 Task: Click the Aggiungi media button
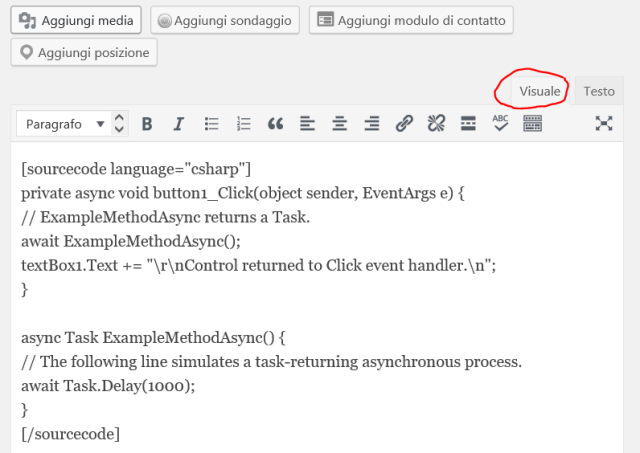tap(76, 20)
